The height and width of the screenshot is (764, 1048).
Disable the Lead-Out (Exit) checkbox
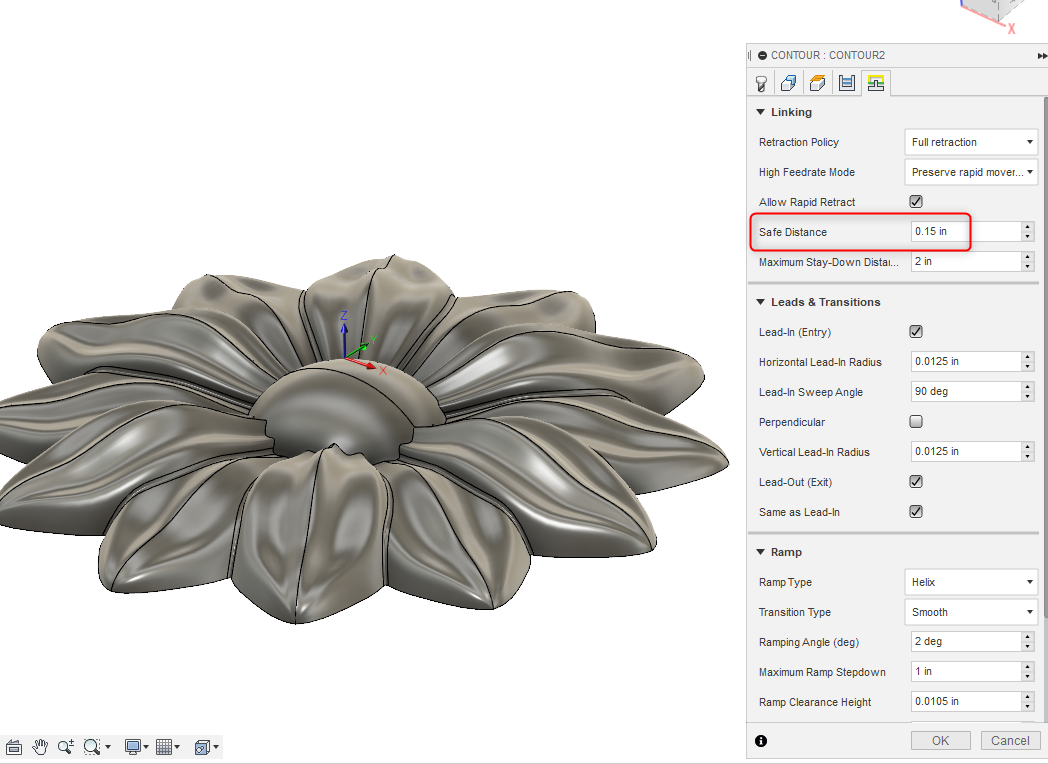coord(915,481)
